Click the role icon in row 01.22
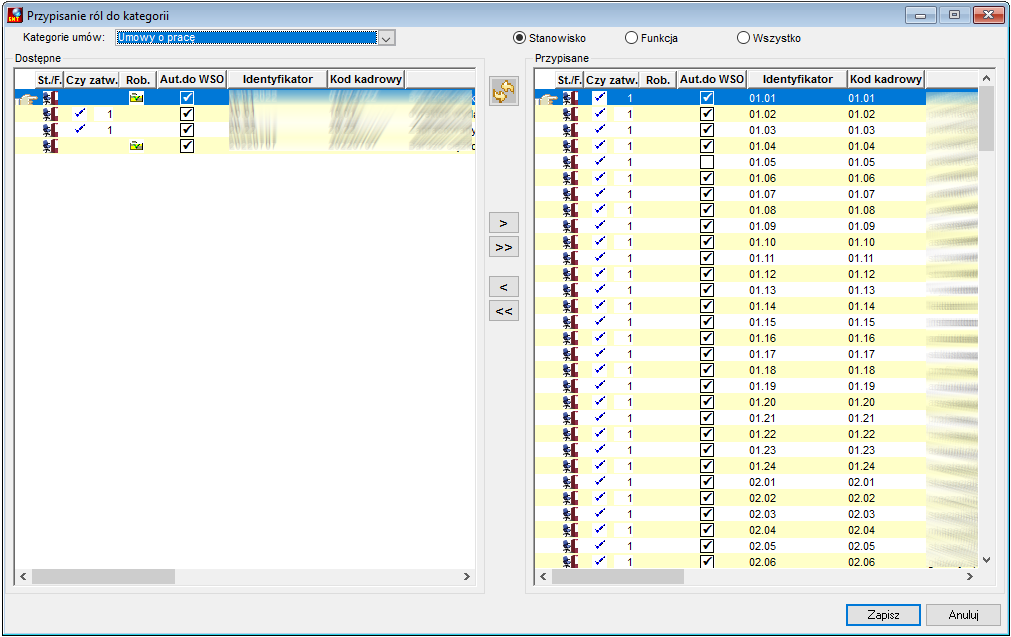Viewport: 1011px width, 637px height. coord(570,434)
